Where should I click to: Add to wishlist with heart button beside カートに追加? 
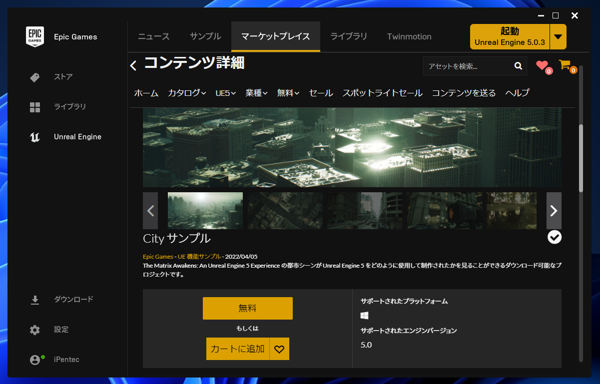pos(279,349)
